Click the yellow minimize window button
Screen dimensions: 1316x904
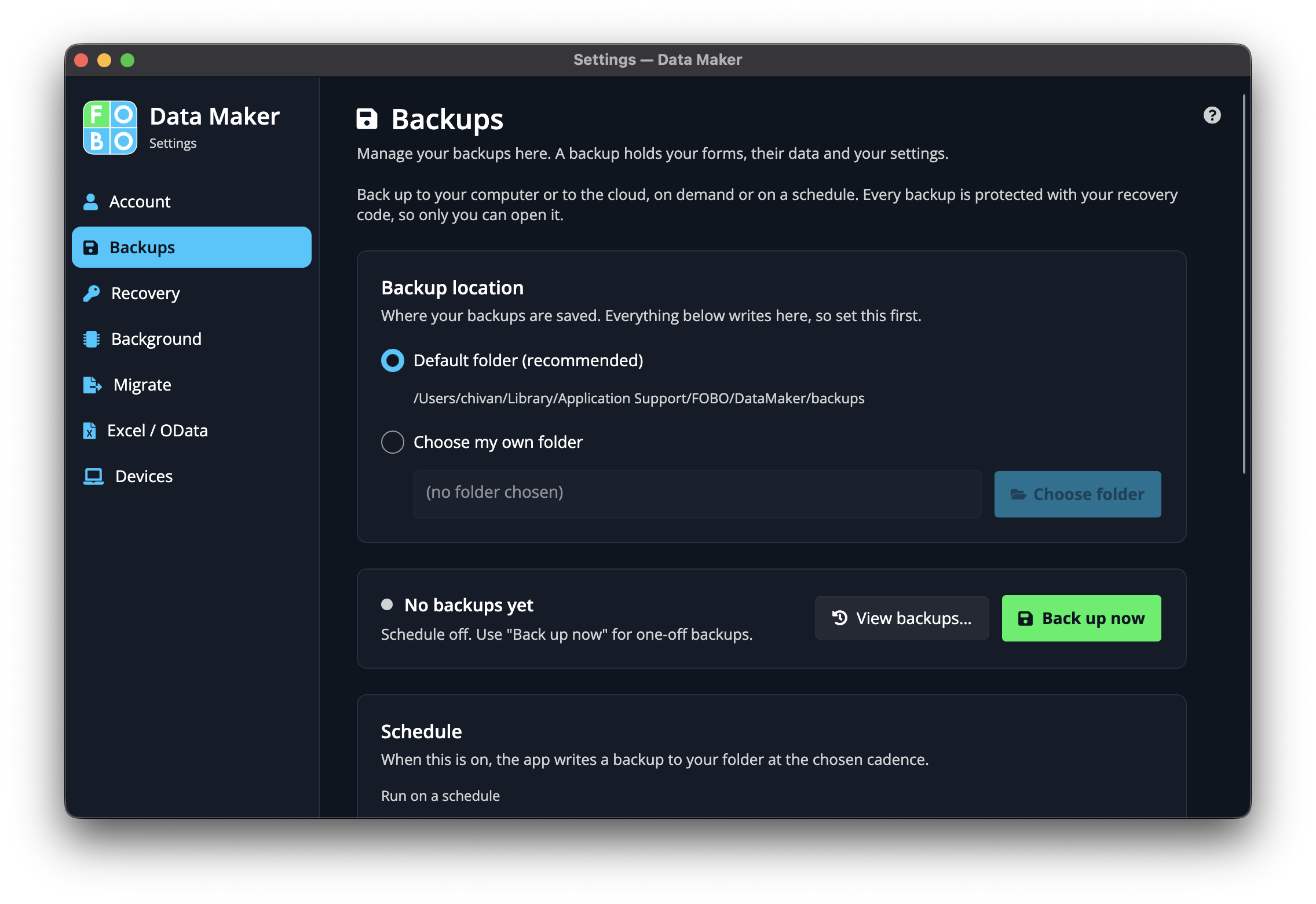click(104, 60)
